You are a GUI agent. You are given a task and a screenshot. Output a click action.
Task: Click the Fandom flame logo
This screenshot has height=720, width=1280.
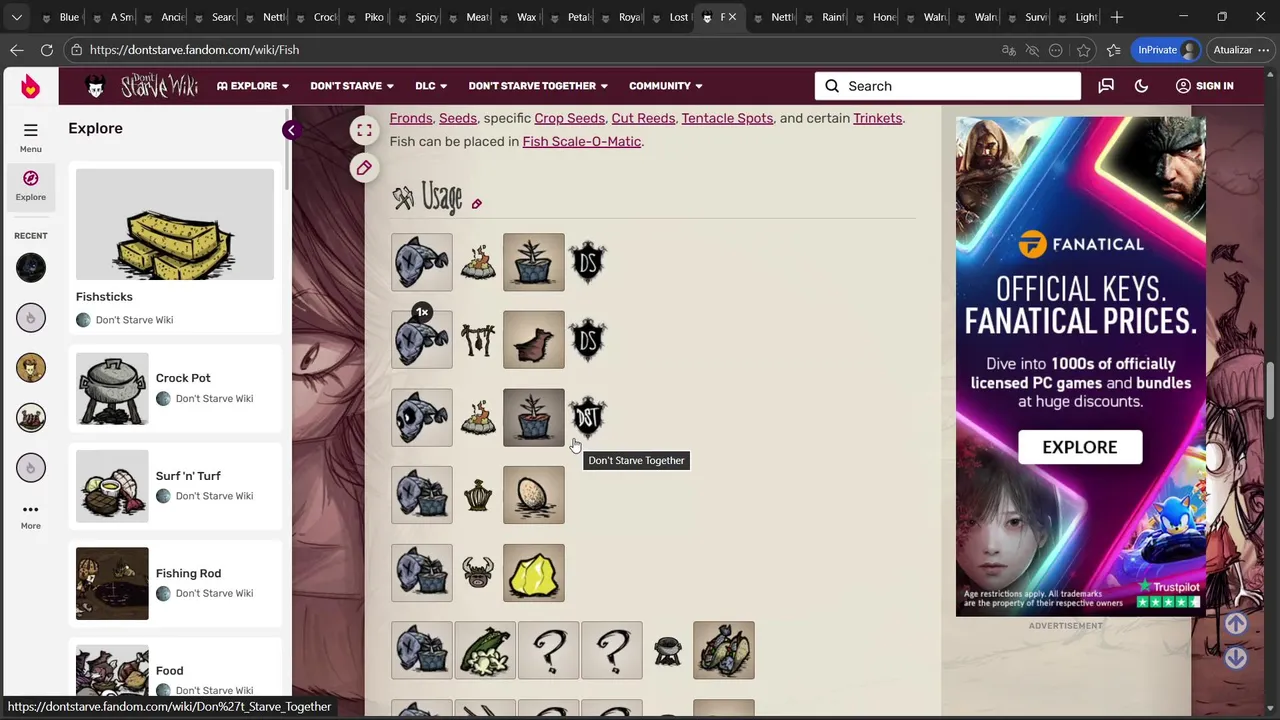[x=30, y=86]
